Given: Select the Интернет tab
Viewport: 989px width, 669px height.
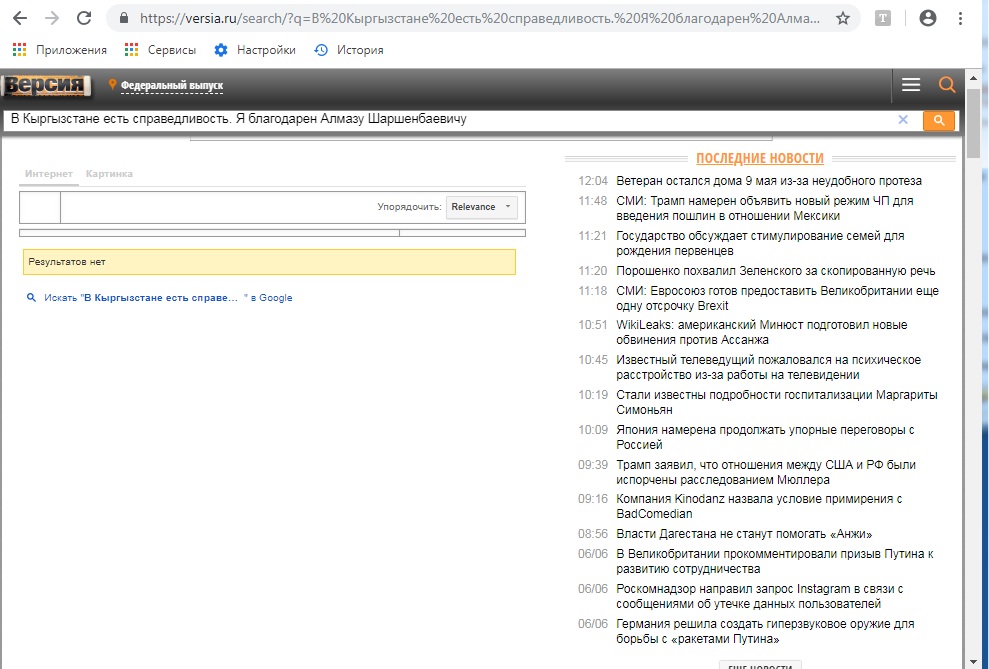Looking at the screenshot, I should pyautogui.click(x=49, y=174).
